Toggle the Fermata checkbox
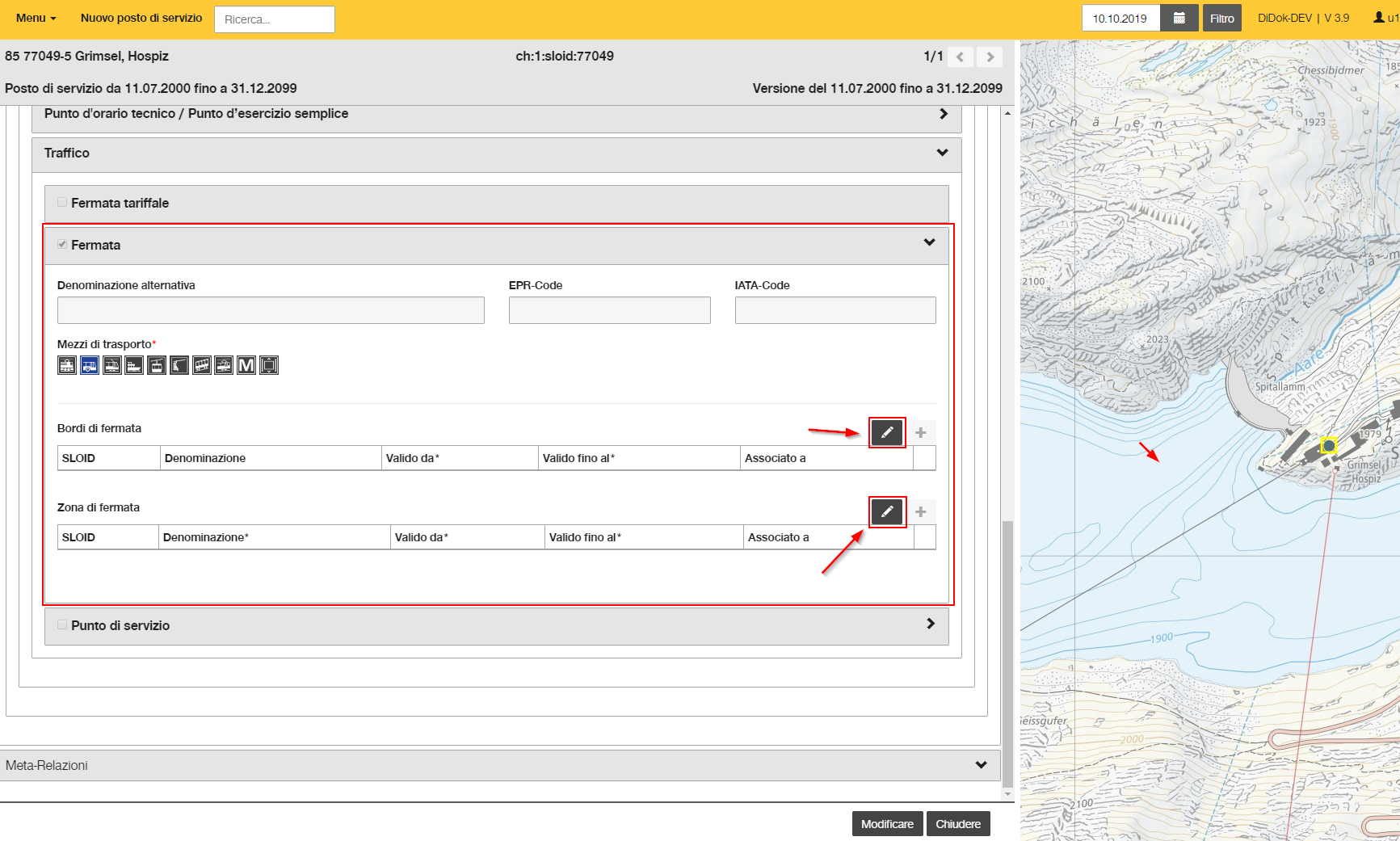This screenshot has height=841, width=1400. pyautogui.click(x=62, y=244)
